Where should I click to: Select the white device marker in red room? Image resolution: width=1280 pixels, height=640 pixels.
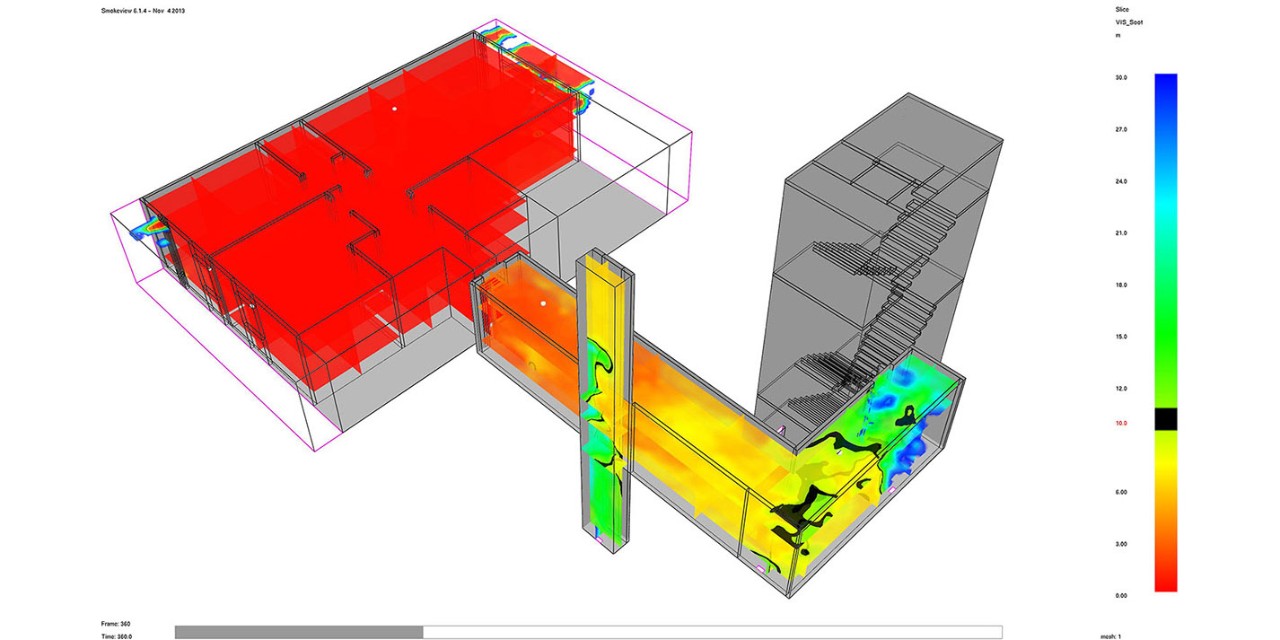coord(394,108)
